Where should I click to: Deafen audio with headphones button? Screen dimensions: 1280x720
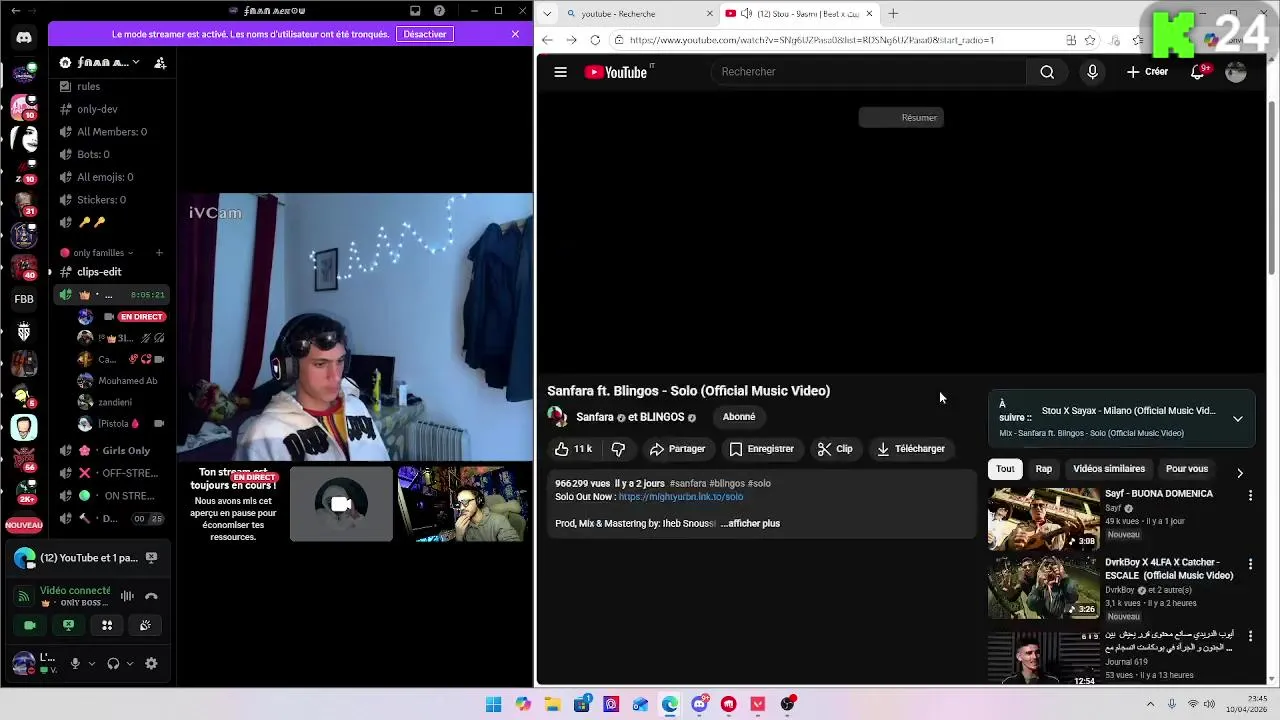[x=113, y=663]
